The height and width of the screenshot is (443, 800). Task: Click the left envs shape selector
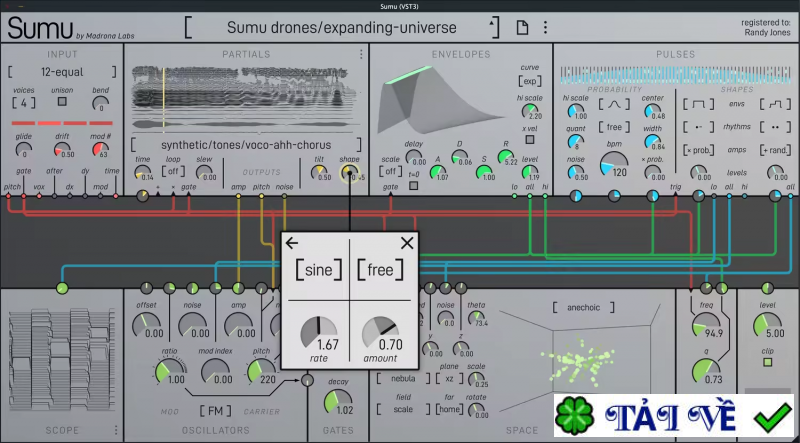698,104
